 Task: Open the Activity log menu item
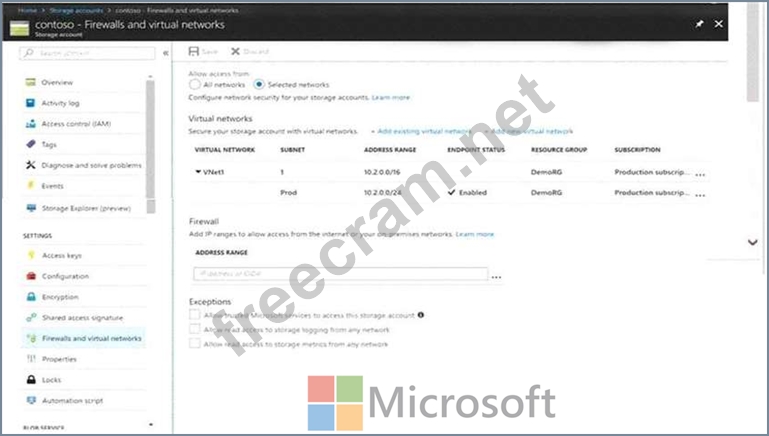(60, 103)
